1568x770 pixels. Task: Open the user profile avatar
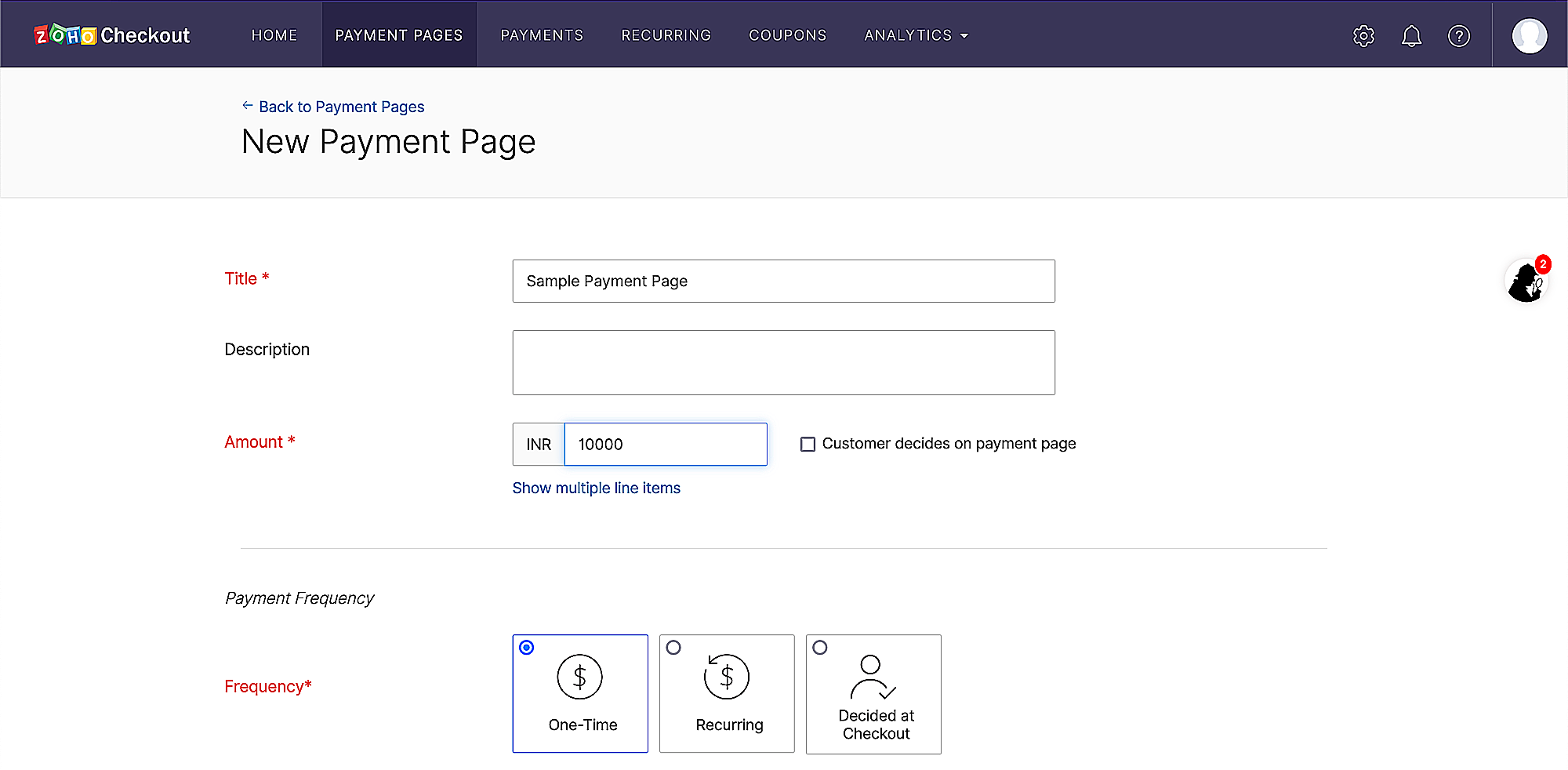(1529, 36)
